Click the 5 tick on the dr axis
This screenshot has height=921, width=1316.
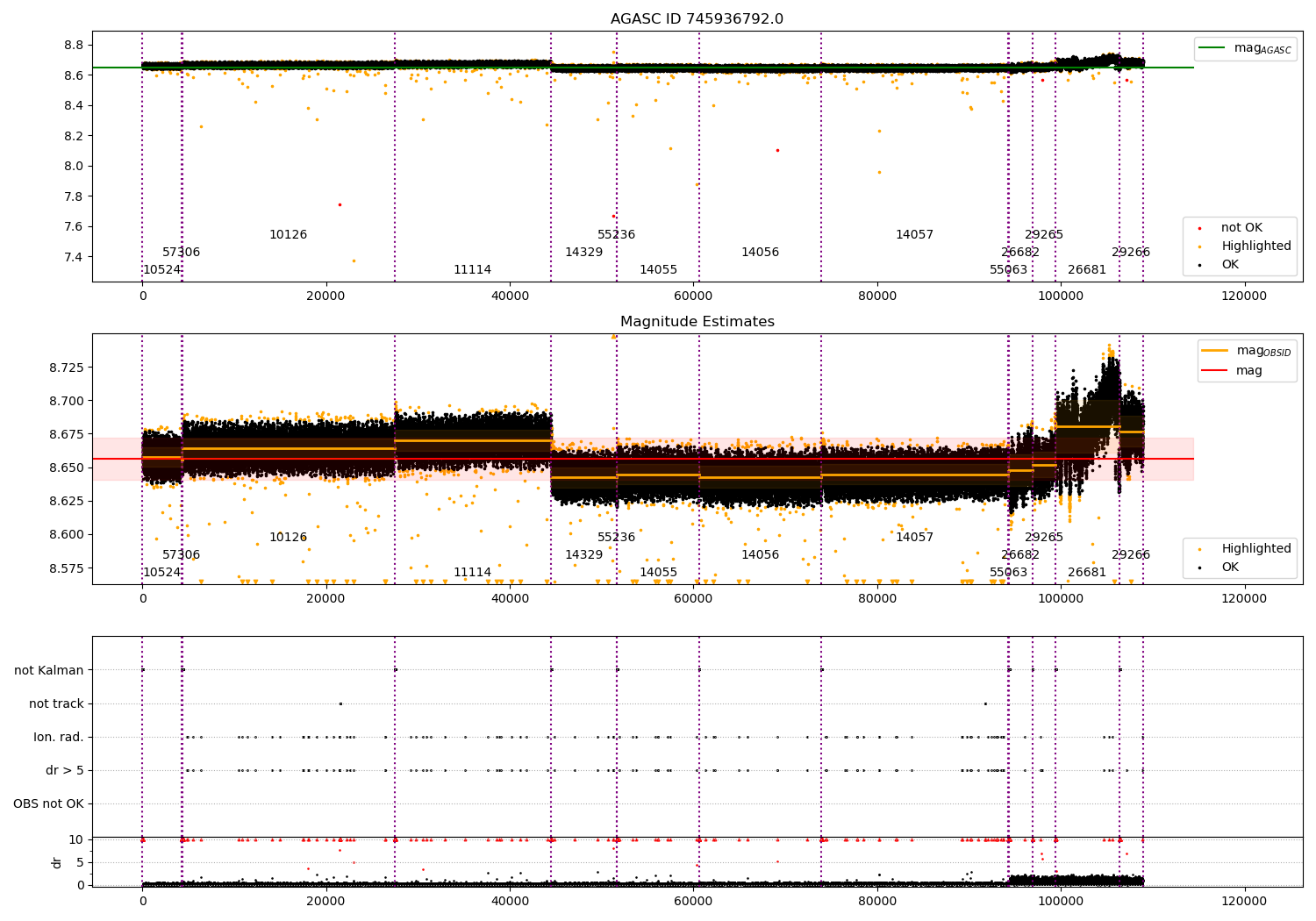coord(80,862)
